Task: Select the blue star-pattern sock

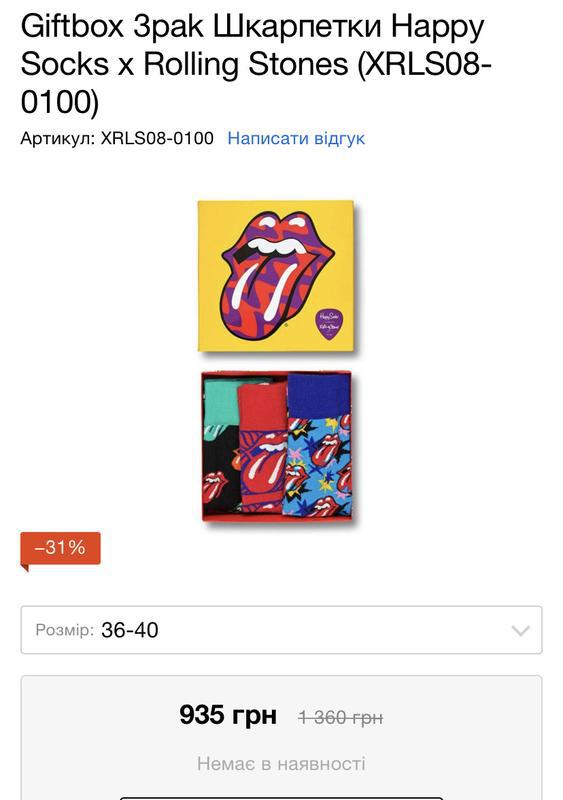Action: [317, 444]
